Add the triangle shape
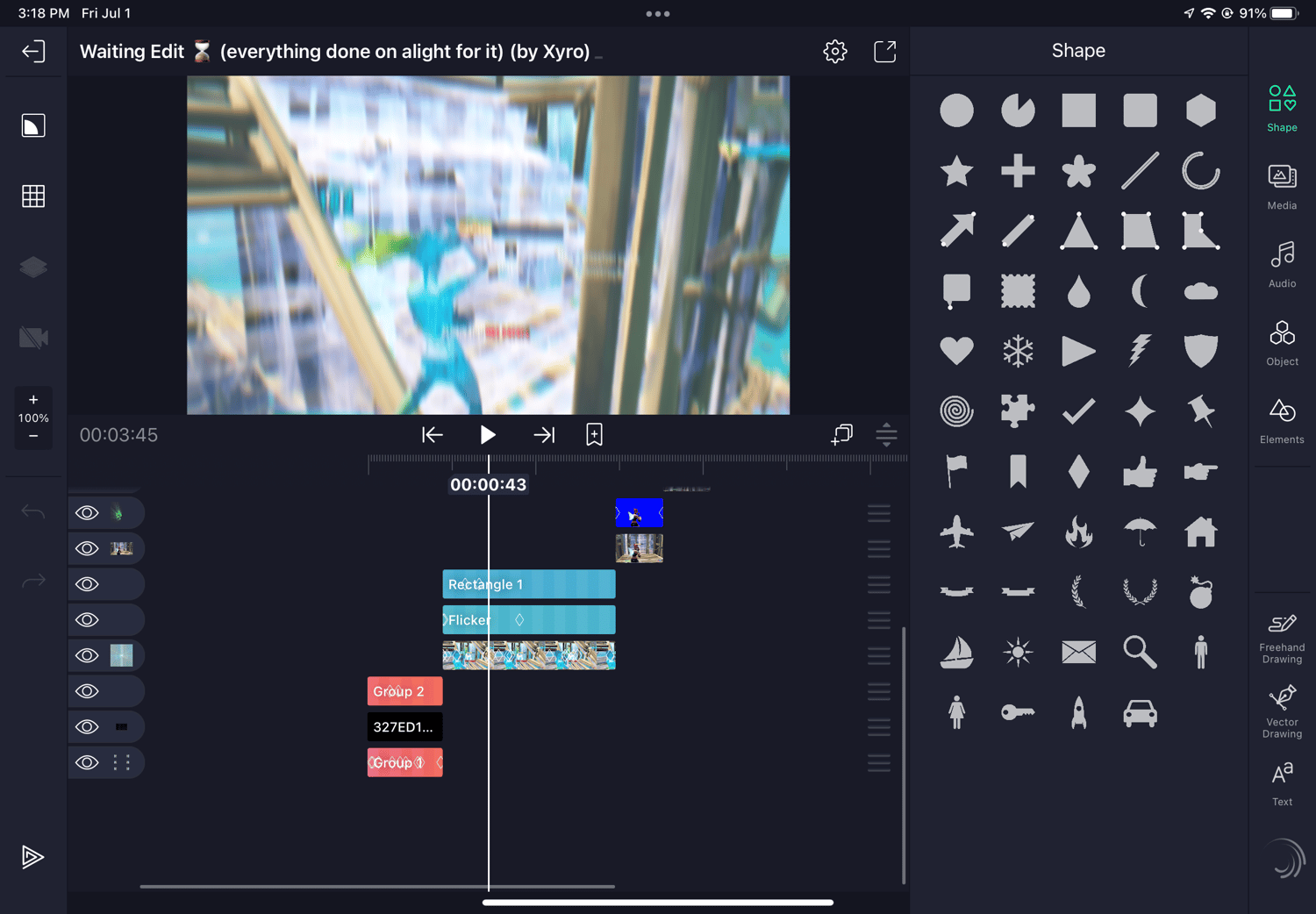Viewport: 1316px width, 914px height. (x=1078, y=232)
